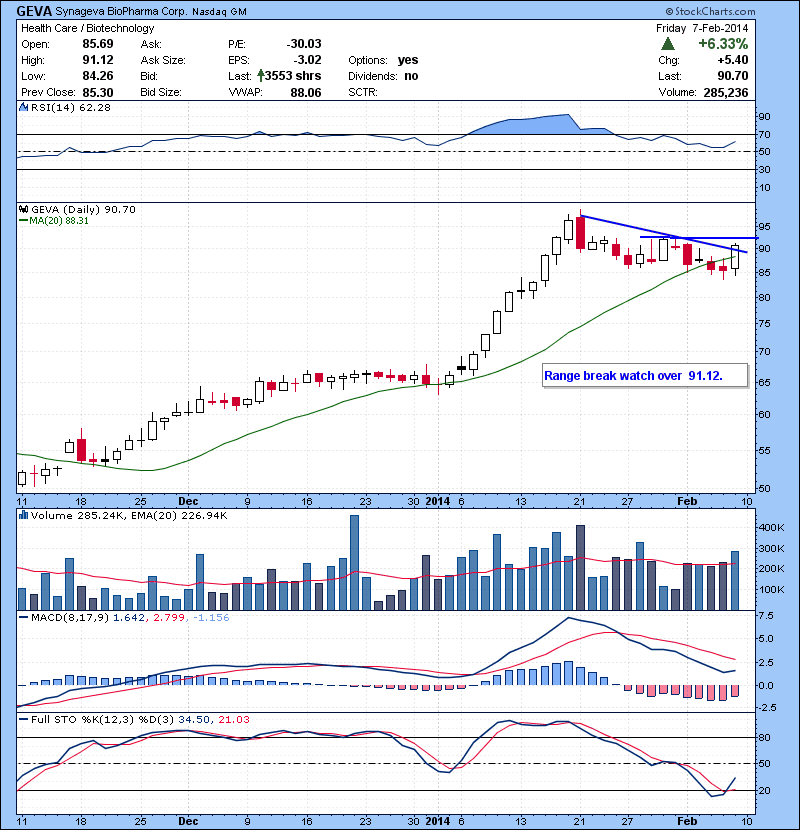Click the Full STO %D value 21.03
Screen dimensions: 800x830
tap(233, 719)
